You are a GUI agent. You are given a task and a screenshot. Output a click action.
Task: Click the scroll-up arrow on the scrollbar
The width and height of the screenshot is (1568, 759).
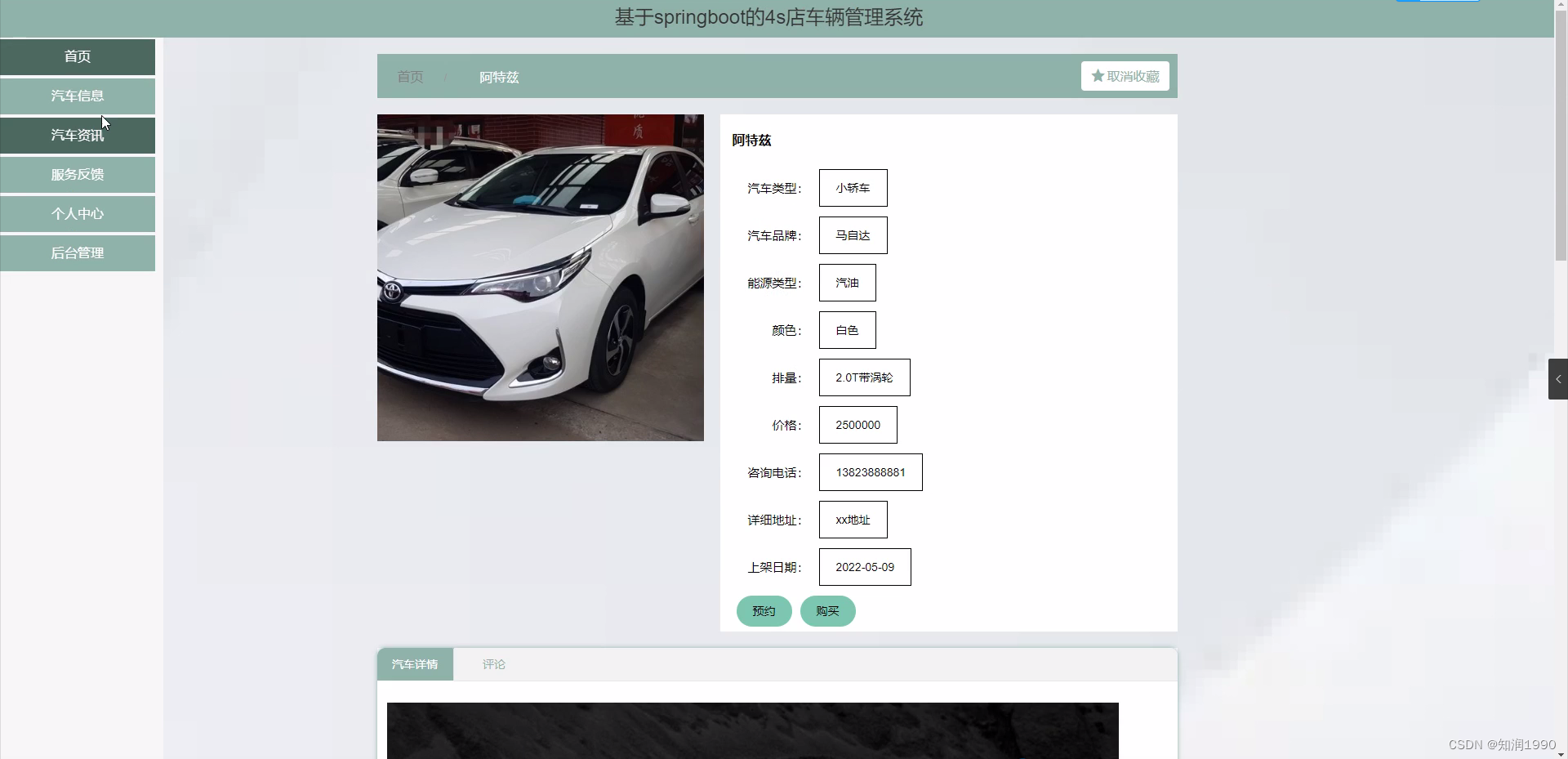pyautogui.click(x=1561, y=4)
